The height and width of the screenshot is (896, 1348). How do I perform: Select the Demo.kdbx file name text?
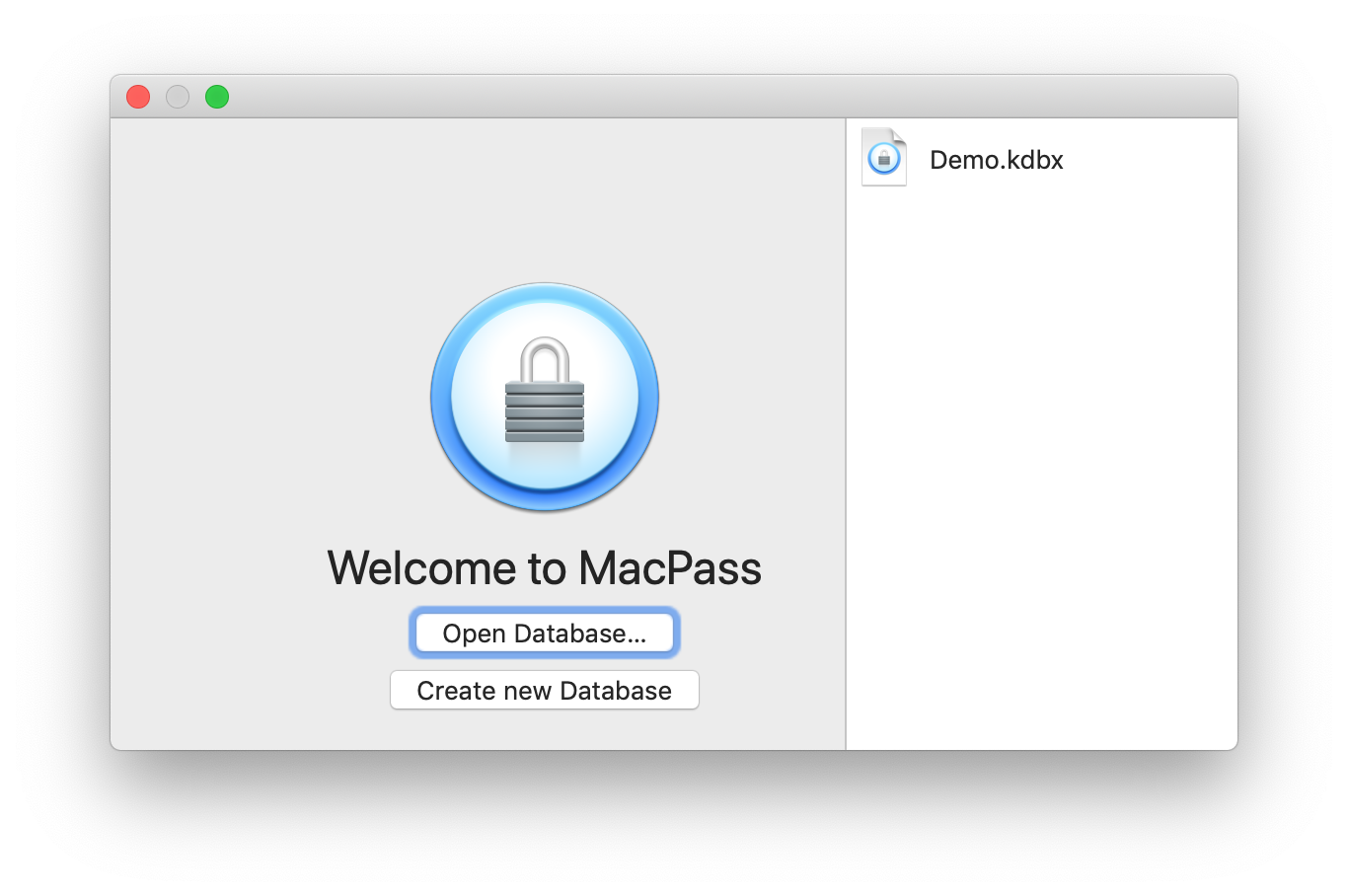pyautogui.click(x=996, y=160)
